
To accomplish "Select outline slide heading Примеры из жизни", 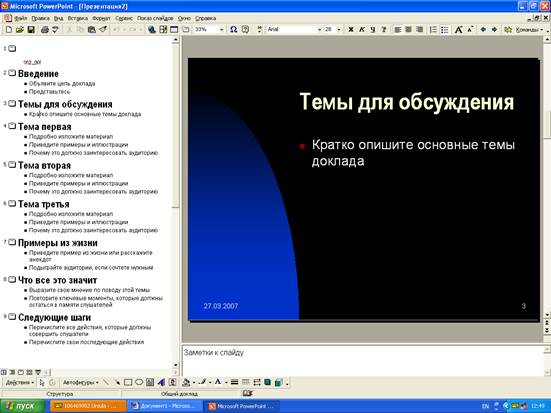I will (x=58, y=243).
